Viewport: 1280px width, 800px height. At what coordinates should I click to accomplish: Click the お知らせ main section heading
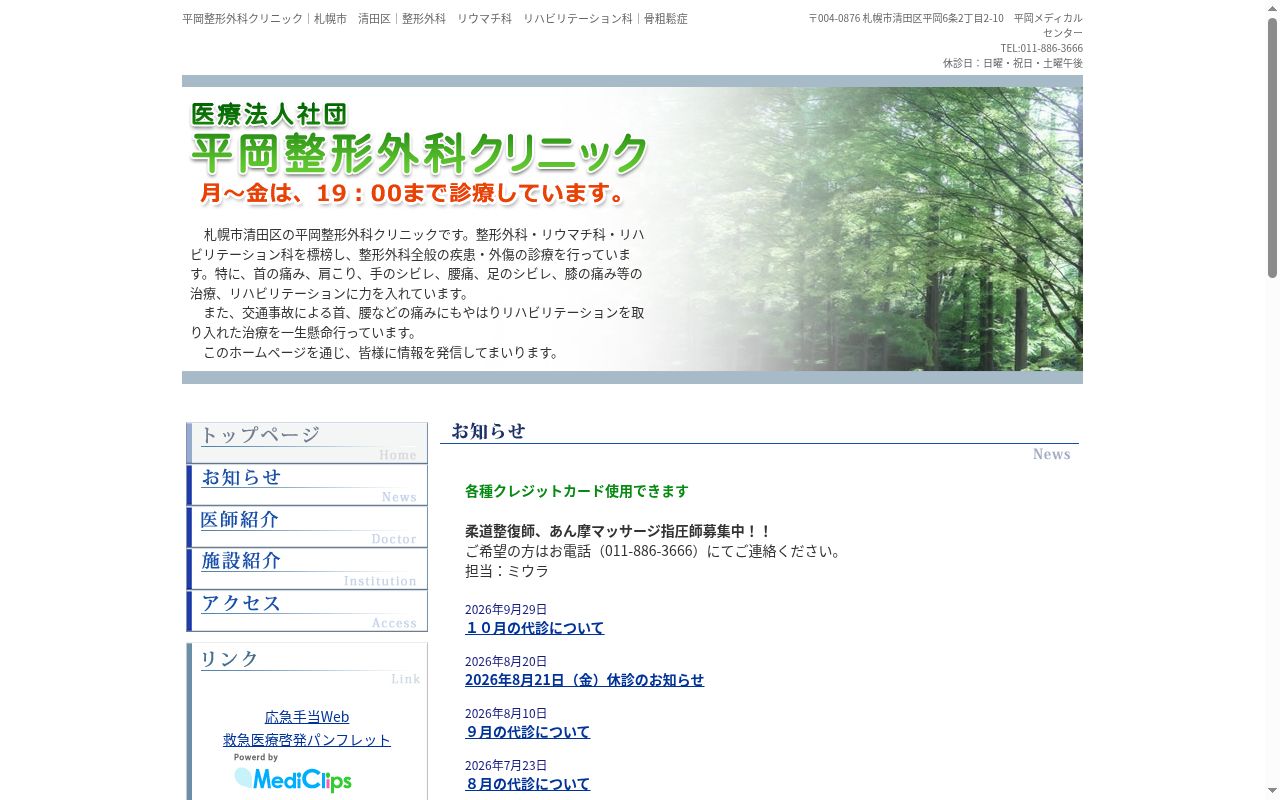759,442
